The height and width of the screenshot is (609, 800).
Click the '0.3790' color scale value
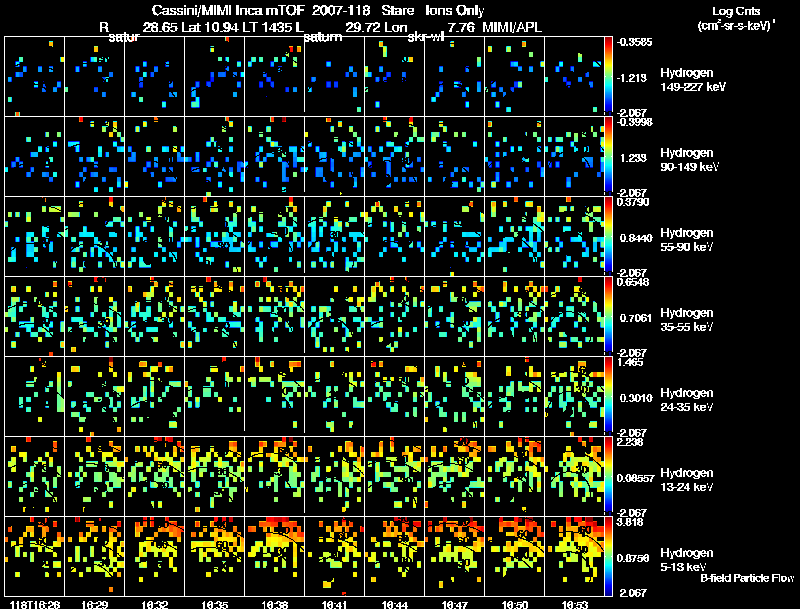[x=633, y=202]
